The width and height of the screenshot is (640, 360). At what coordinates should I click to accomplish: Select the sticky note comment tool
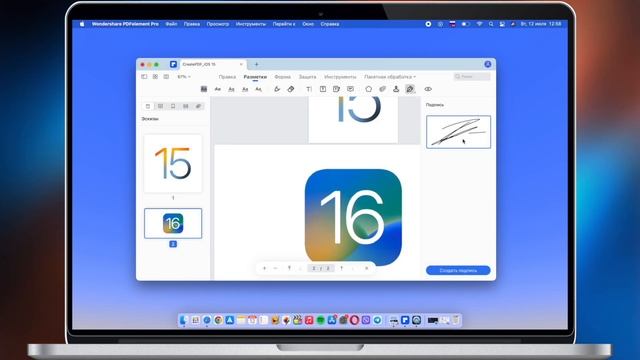pyautogui.click(x=350, y=89)
